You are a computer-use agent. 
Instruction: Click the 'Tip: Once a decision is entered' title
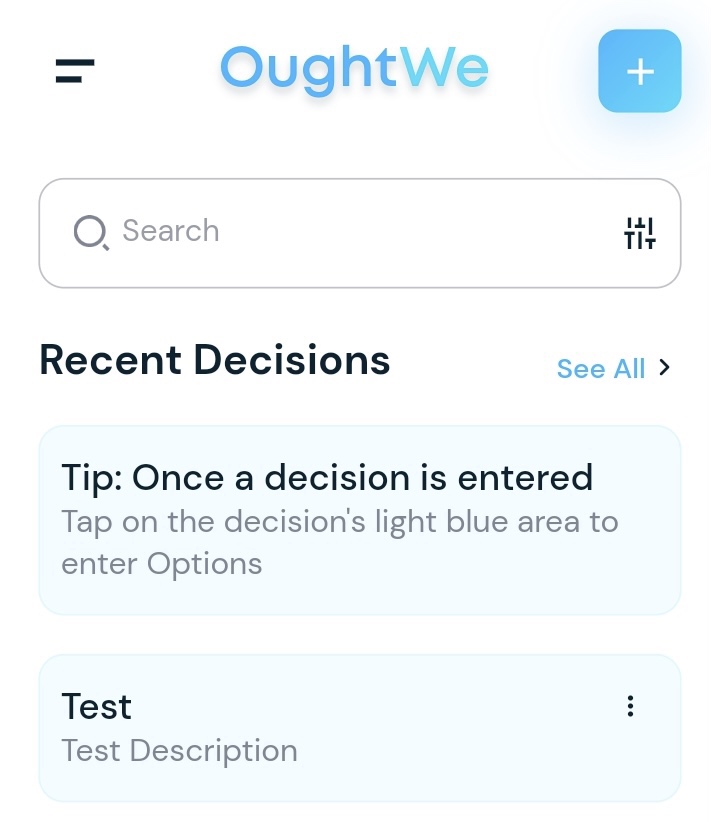[x=326, y=478]
